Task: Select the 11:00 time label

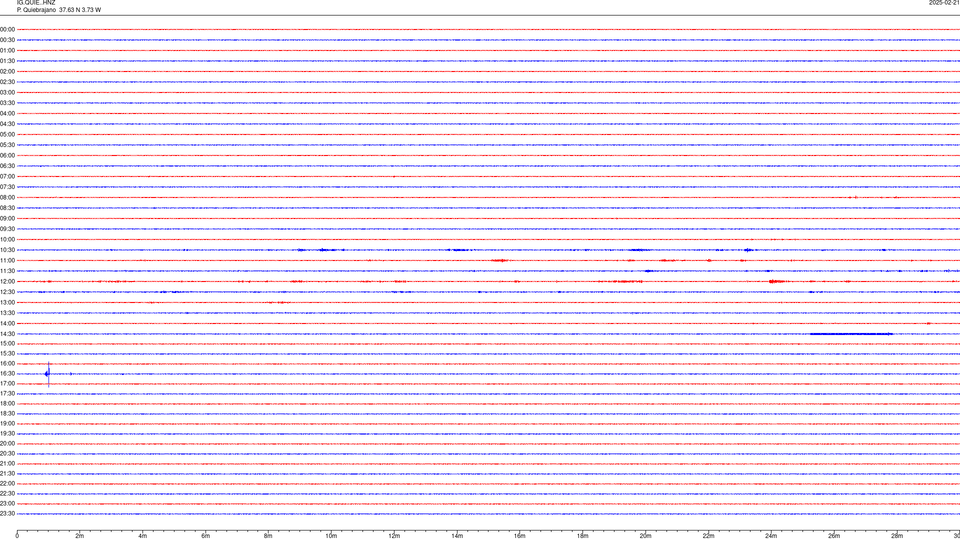Action: [x=7, y=261]
